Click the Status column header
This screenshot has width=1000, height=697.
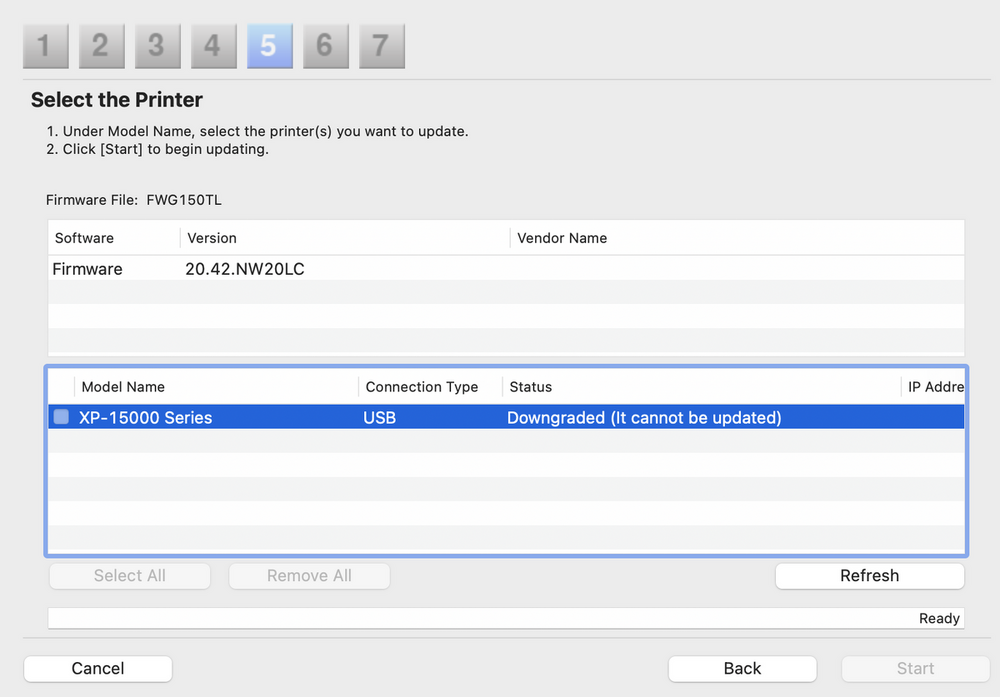click(x=700, y=387)
